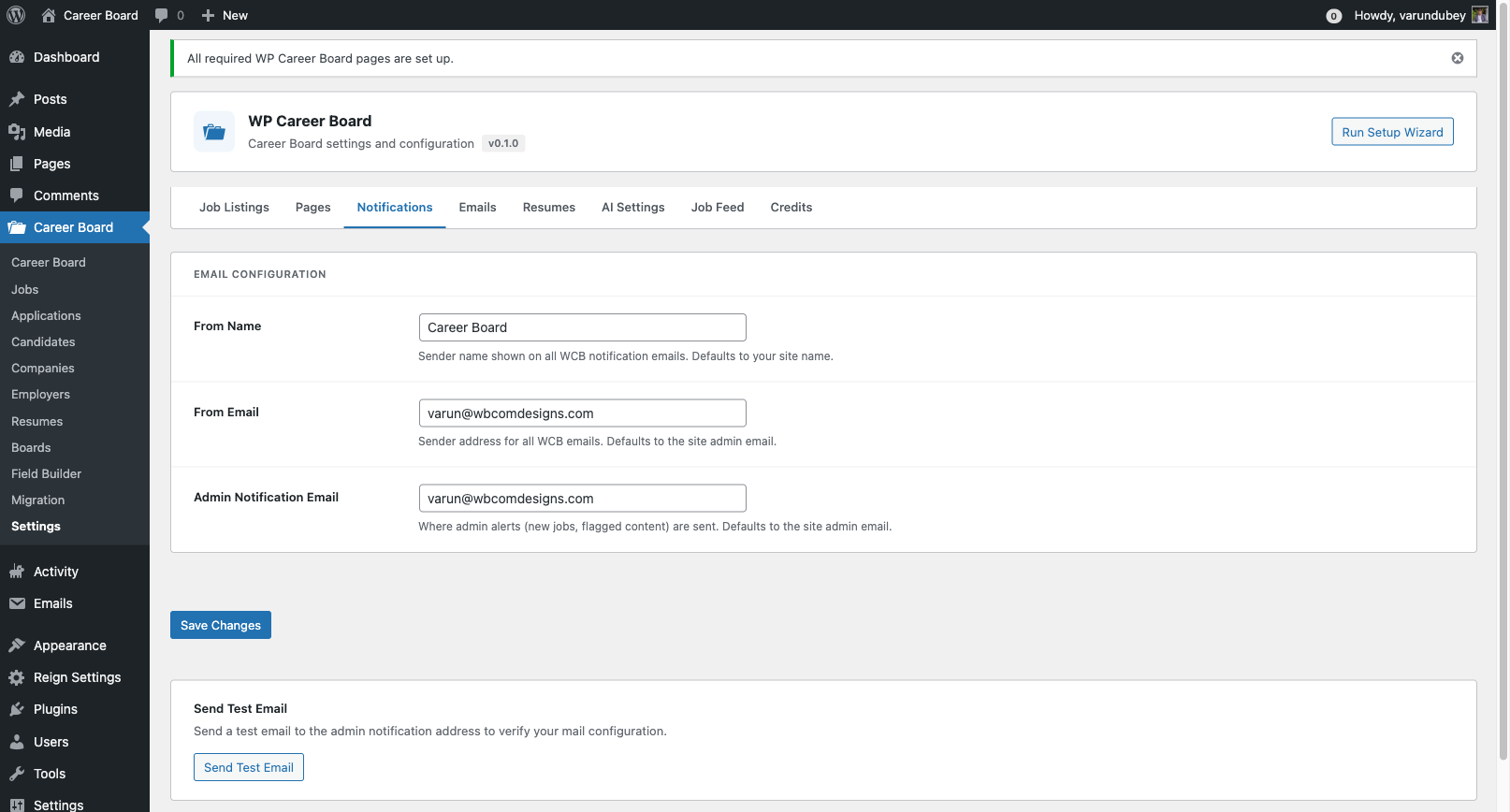The image size is (1510, 812).
Task: Open the Boards submenu item
Action: 31,448
